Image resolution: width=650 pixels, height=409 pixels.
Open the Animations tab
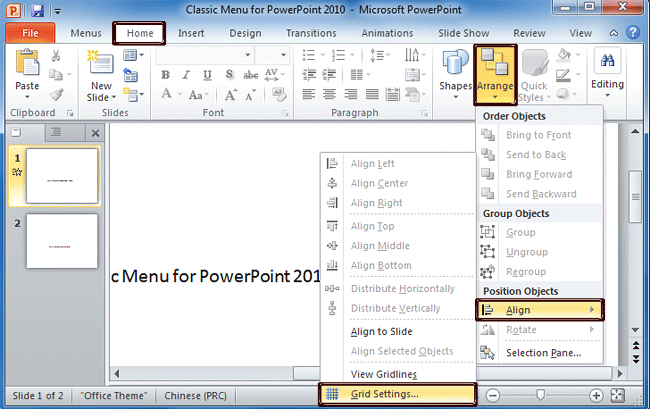click(387, 33)
